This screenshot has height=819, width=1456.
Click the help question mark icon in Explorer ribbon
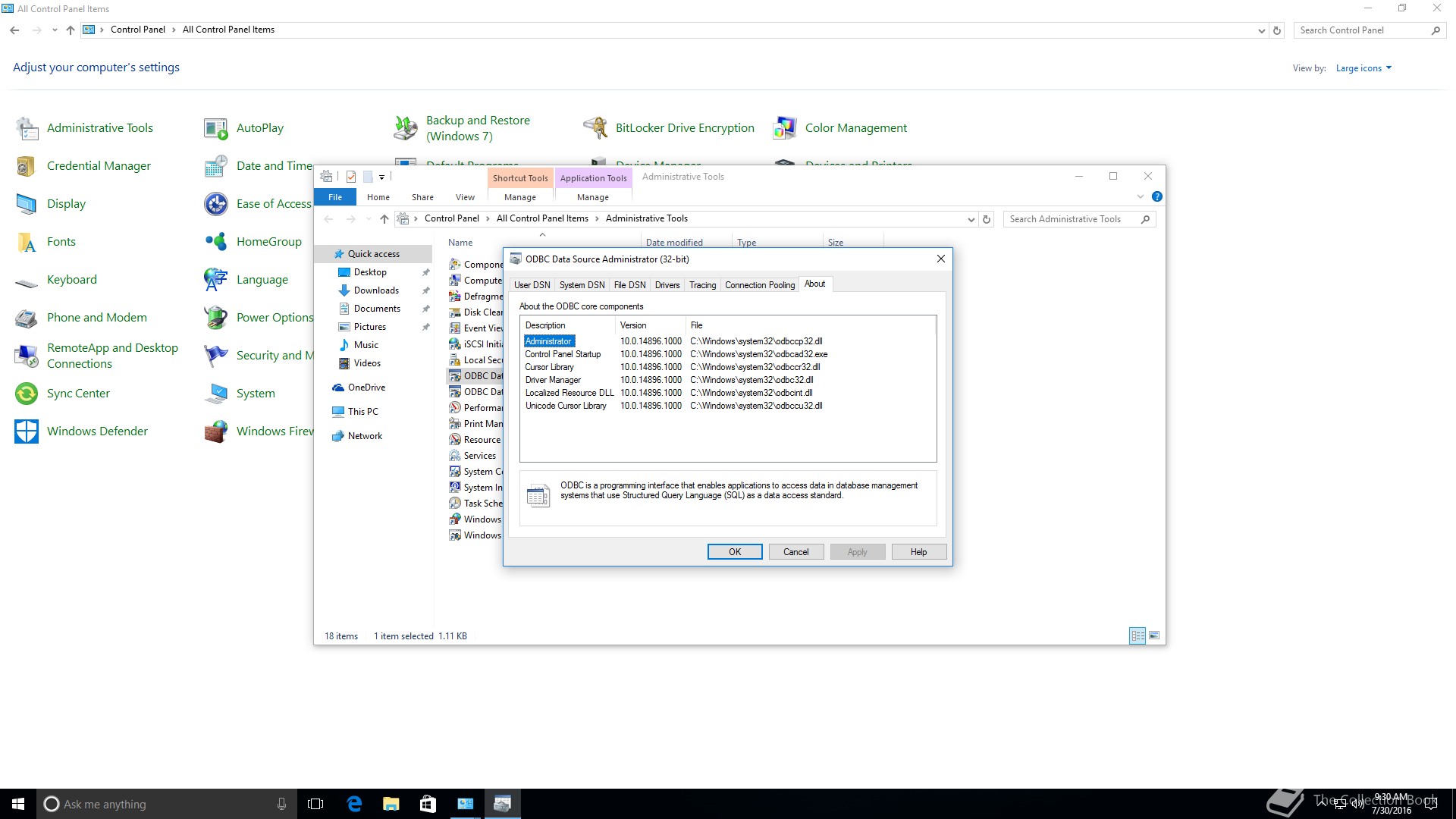tap(1156, 196)
